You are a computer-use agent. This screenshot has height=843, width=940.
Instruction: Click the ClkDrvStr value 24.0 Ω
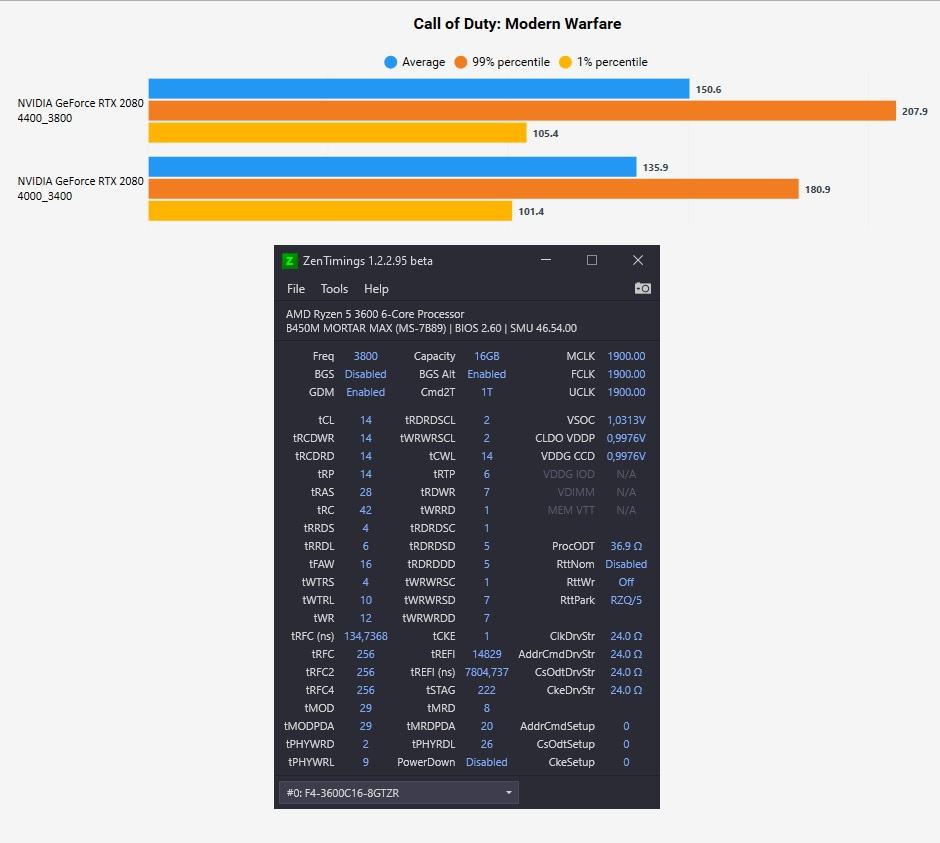(626, 636)
